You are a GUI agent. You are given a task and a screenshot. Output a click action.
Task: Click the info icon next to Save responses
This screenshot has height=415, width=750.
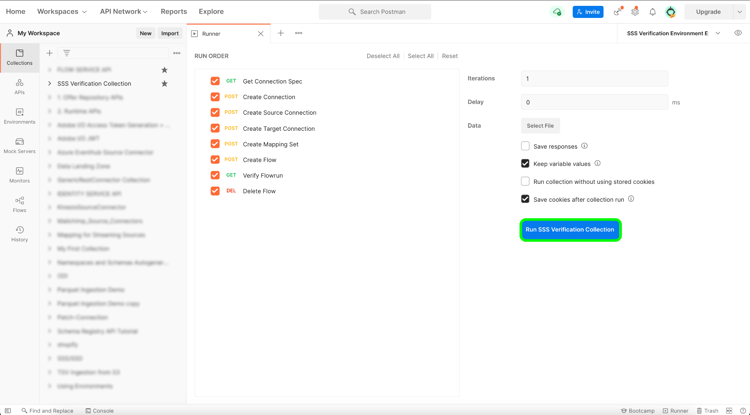[x=584, y=146]
